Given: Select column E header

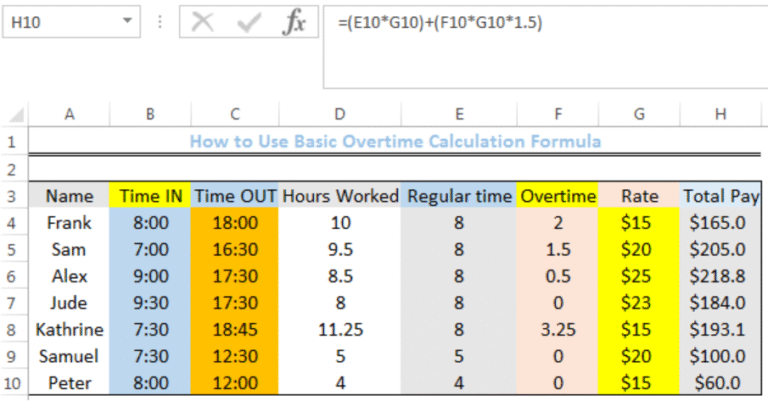Looking at the screenshot, I should [x=459, y=114].
